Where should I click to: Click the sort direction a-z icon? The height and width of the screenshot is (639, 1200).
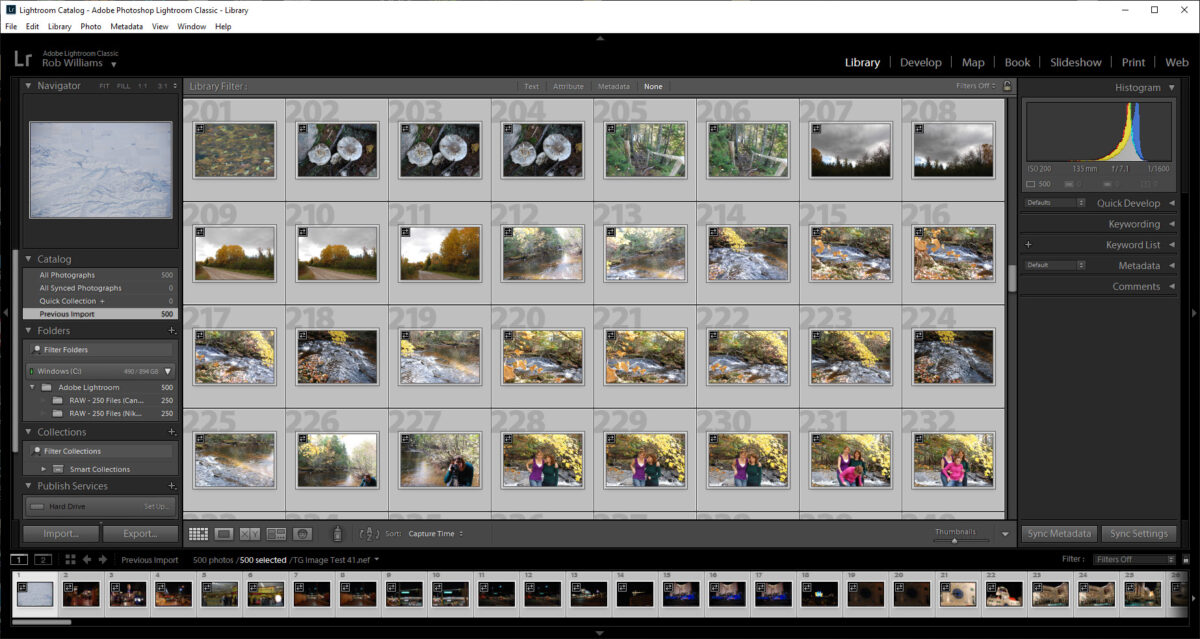pos(369,534)
